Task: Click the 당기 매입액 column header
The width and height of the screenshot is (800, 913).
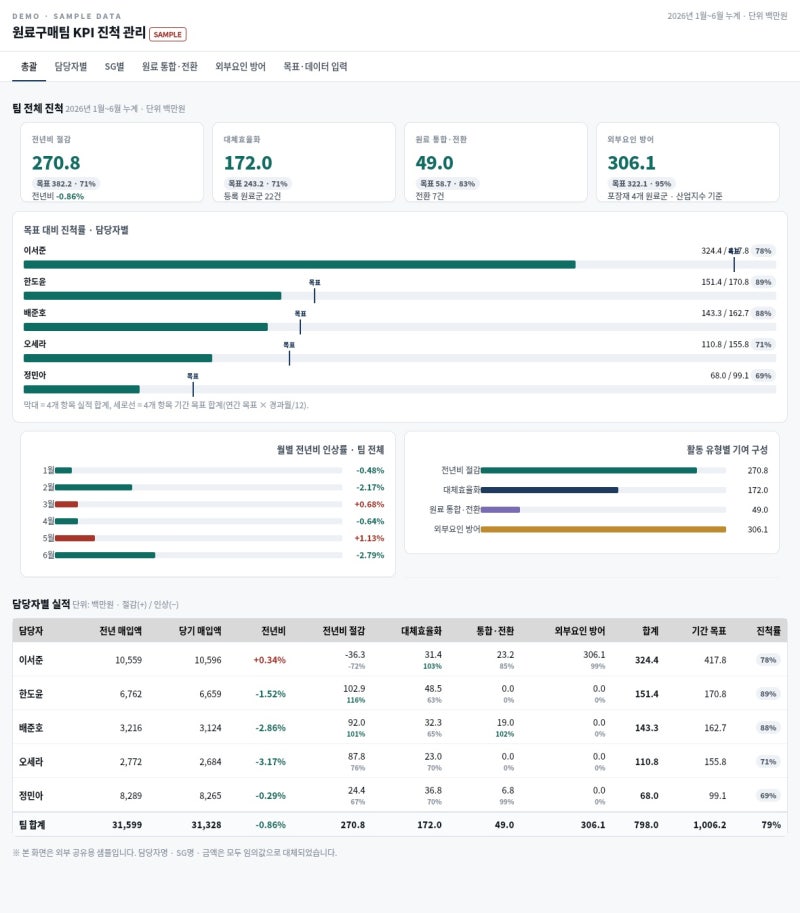Action: pos(200,631)
